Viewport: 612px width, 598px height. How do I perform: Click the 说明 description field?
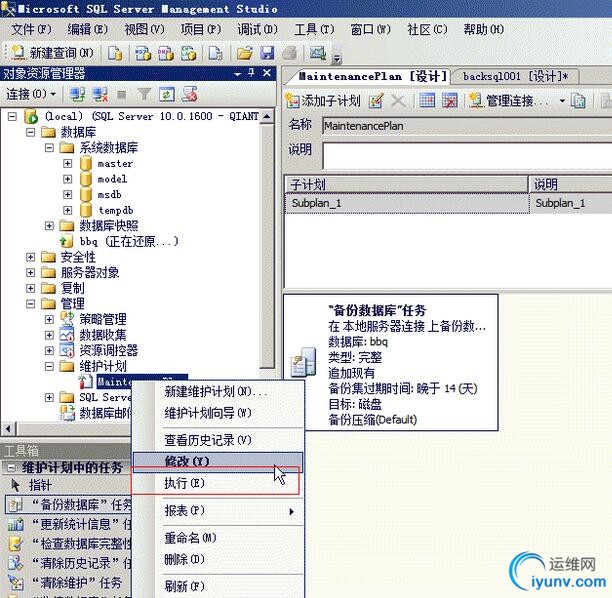pos(467,155)
